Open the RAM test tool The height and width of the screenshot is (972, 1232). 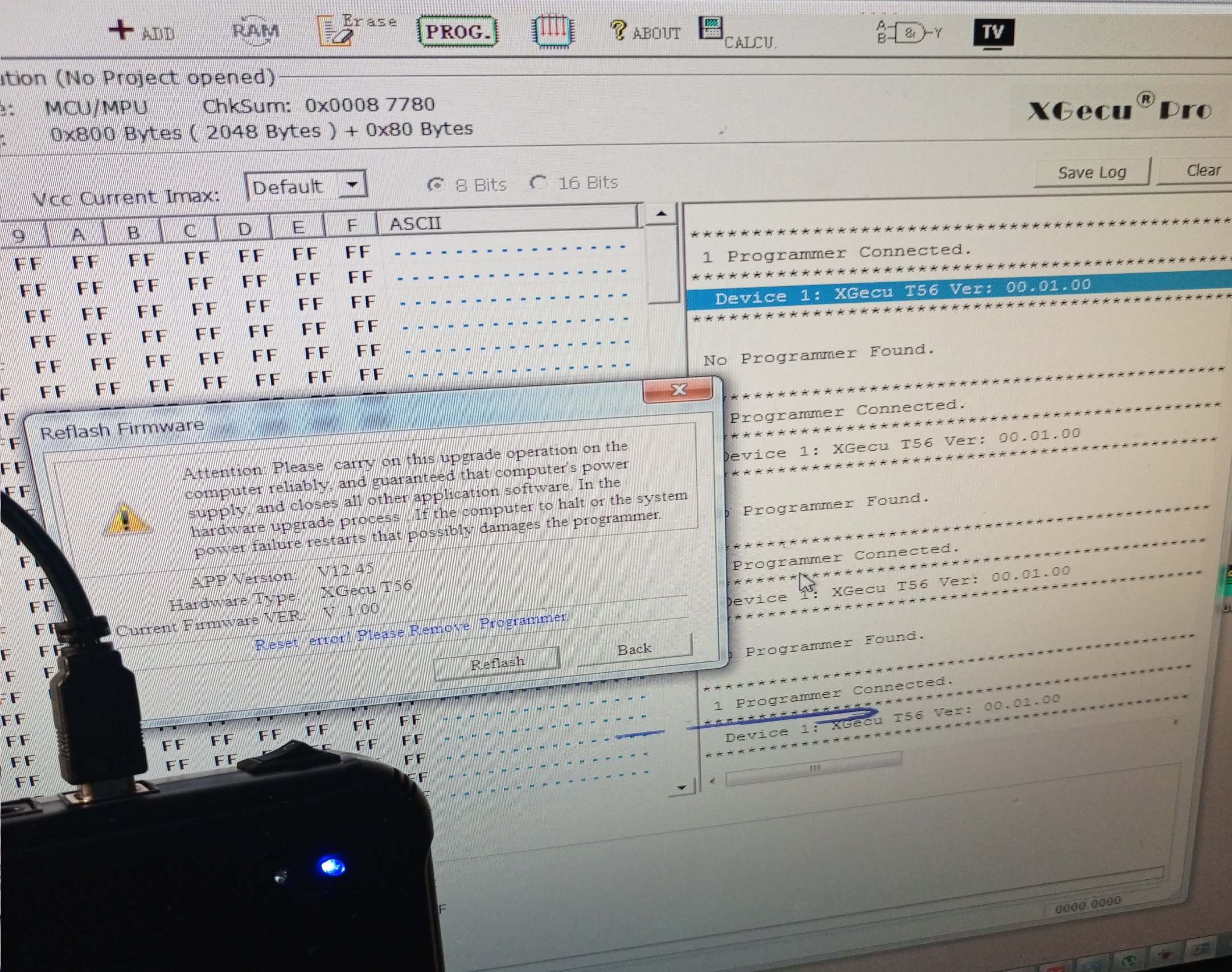[256, 31]
